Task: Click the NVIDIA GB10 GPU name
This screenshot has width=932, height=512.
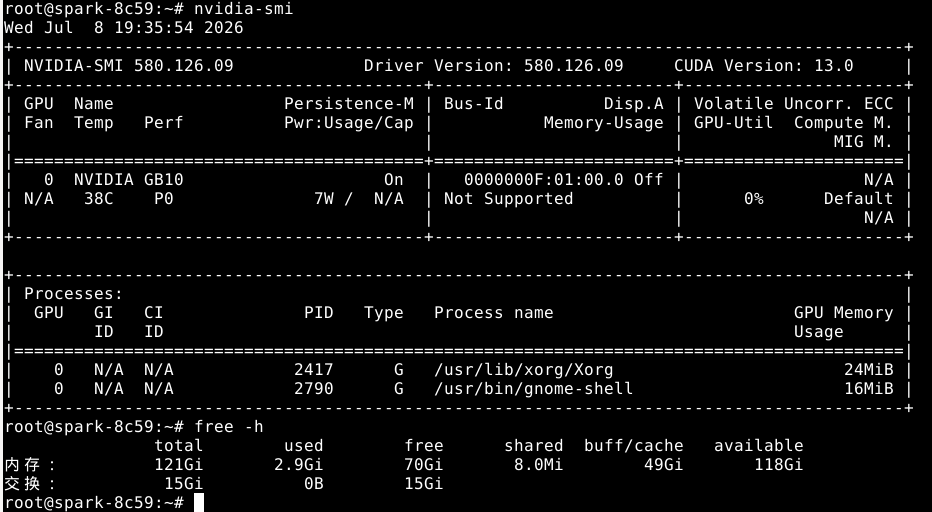Action: (x=128, y=180)
